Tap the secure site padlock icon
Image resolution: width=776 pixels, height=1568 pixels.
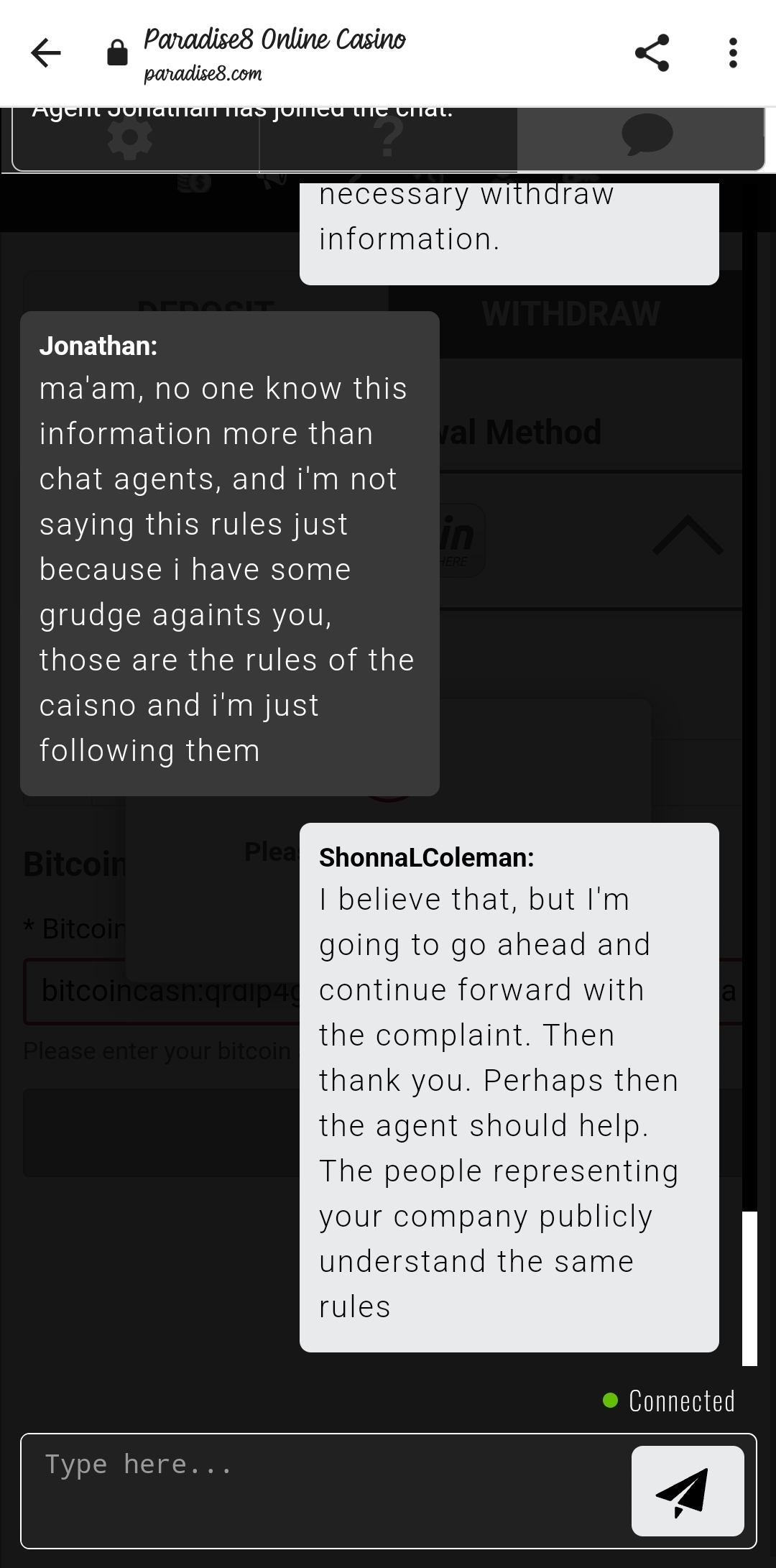pyautogui.click(x=117, y=53)
